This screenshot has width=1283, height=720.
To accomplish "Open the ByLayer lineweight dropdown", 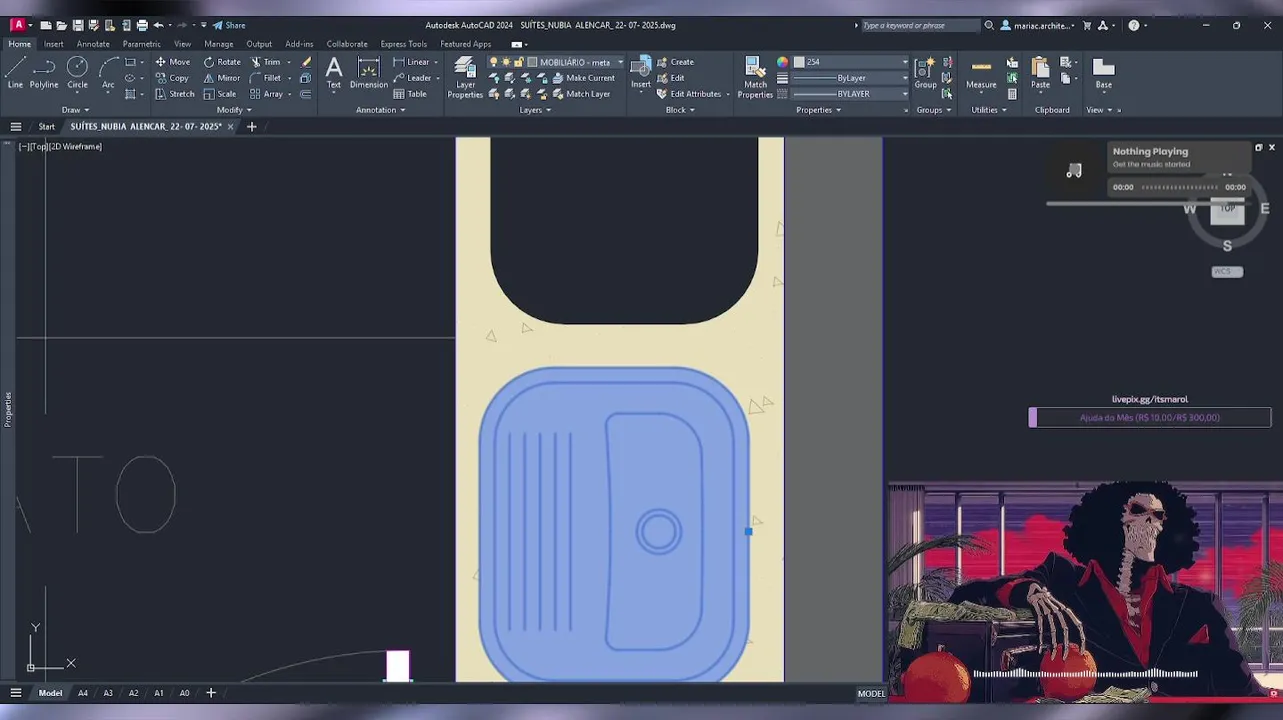I will coord(851,78).
